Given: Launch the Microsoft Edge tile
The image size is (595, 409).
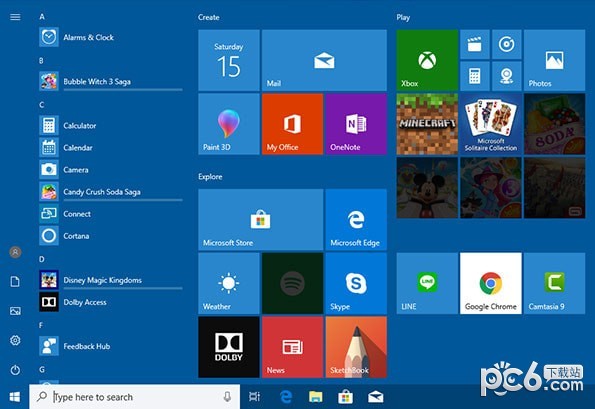Looking at the screenshot, I should click(x=356, y=220).
